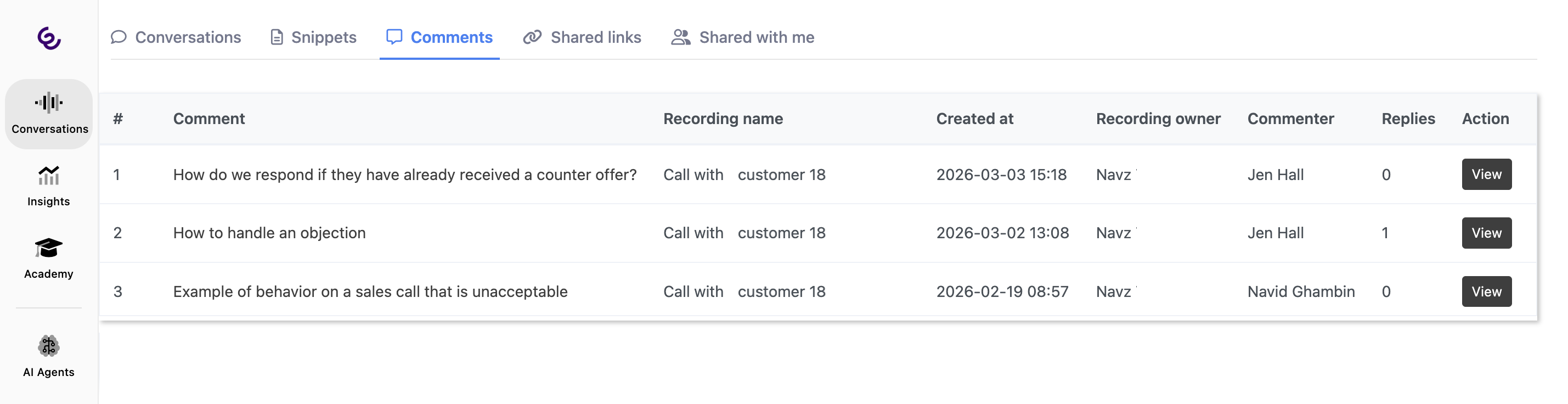Click the Recording name column header
1568x404 pixels.
723,119
